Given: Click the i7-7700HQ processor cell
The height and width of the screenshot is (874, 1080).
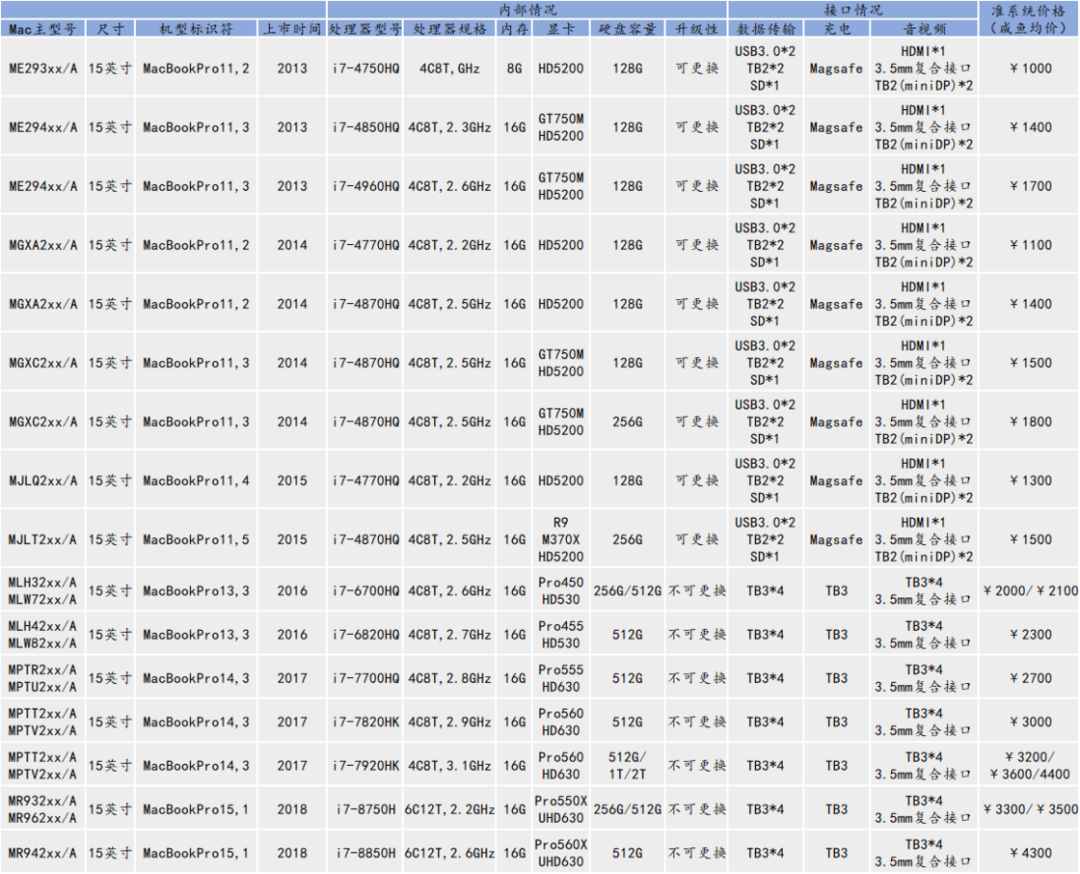Looking at the screenshot, I should click(365, 678).
